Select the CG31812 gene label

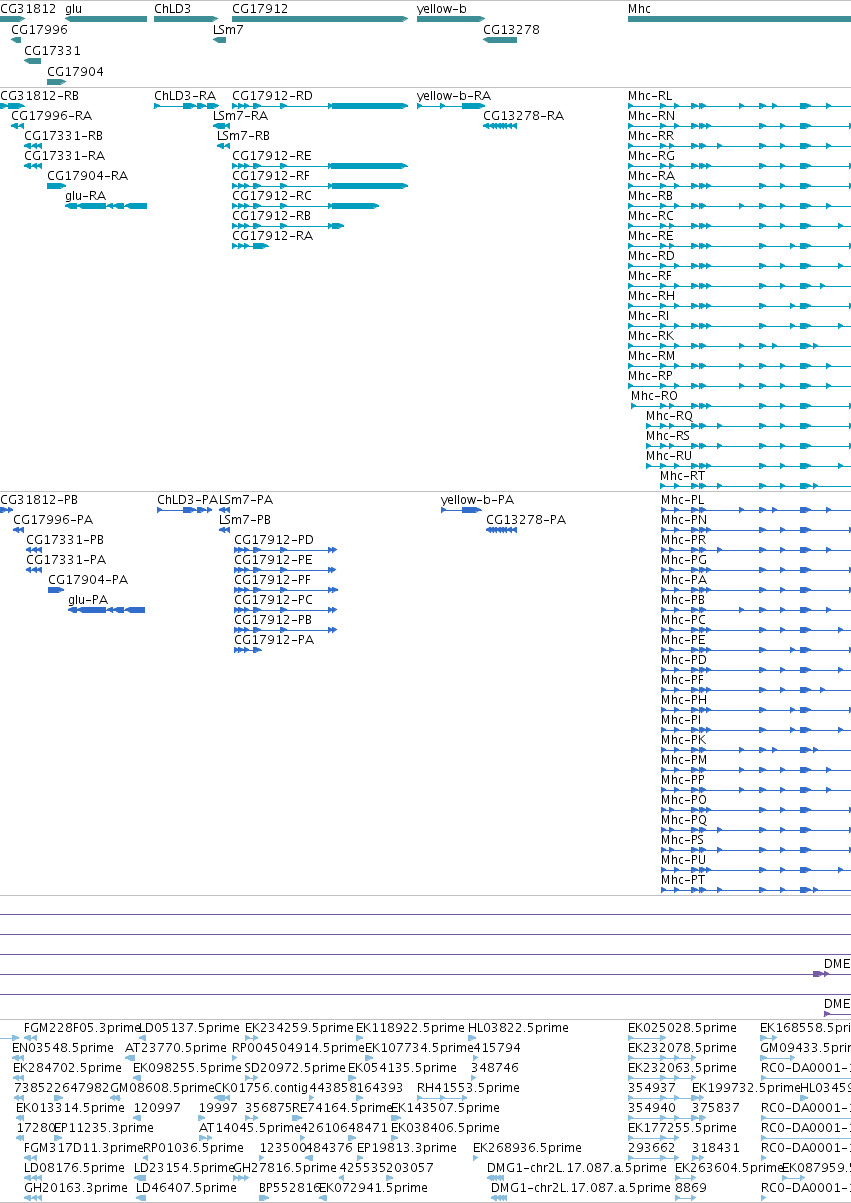click(28, 8)
